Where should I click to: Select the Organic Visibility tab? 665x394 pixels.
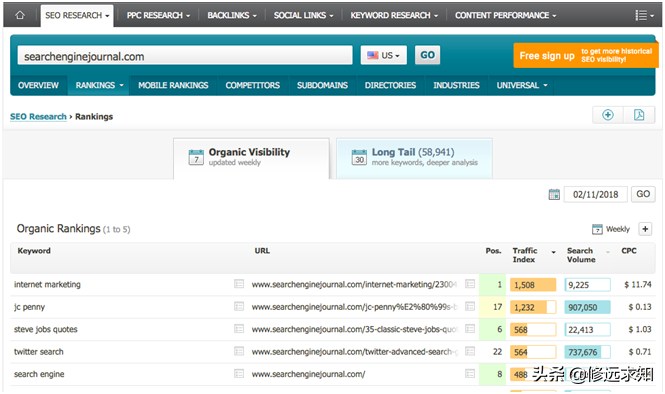pos(251,158)
